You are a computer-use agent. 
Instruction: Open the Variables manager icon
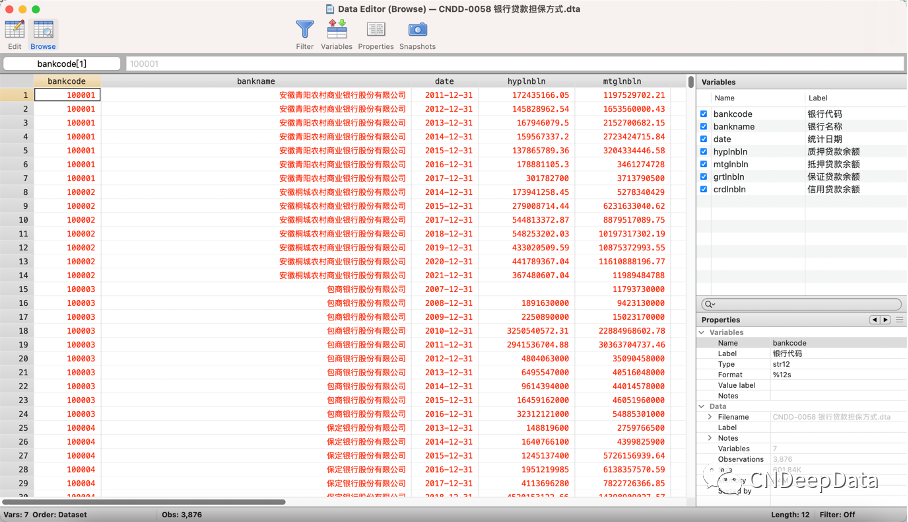click(336, 29)
